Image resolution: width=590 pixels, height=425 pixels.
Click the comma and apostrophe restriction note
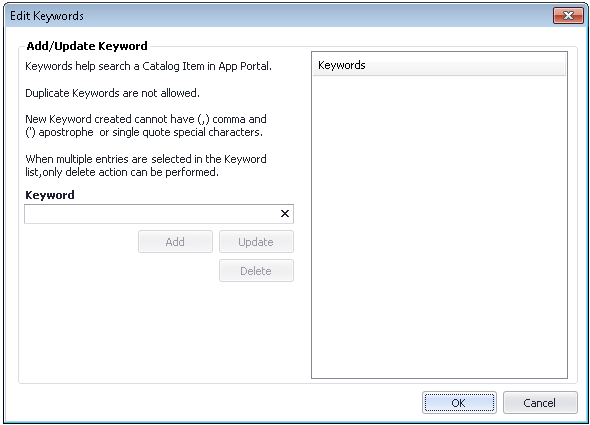146,126
